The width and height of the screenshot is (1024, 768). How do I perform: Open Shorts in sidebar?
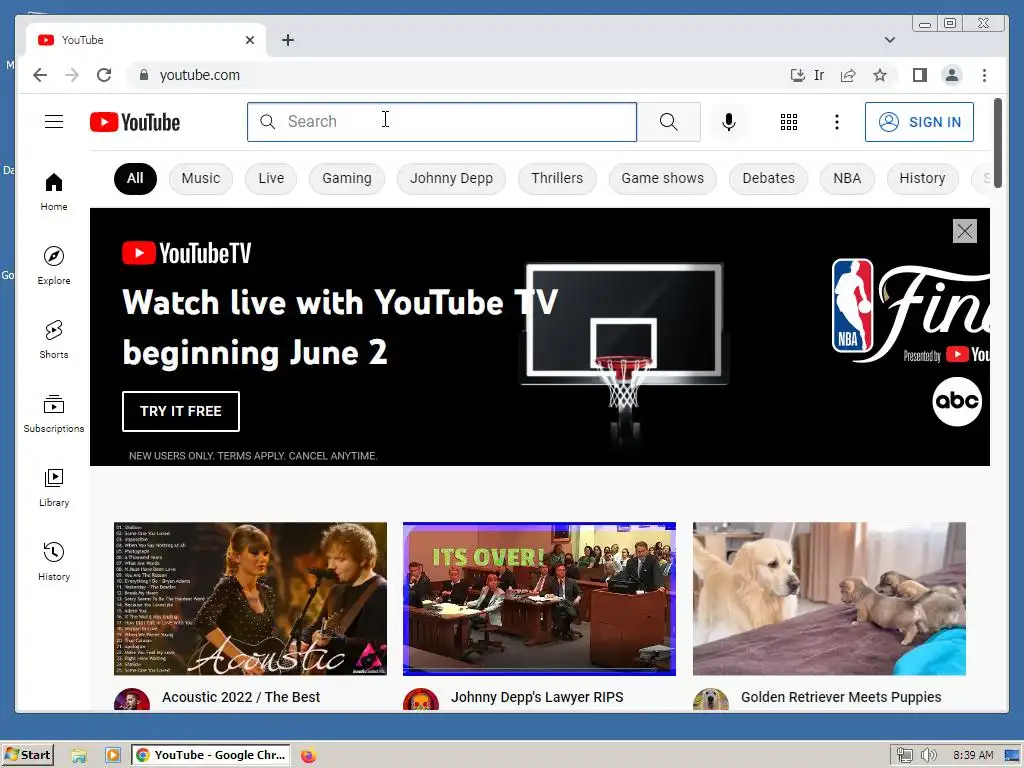(54, 339)
